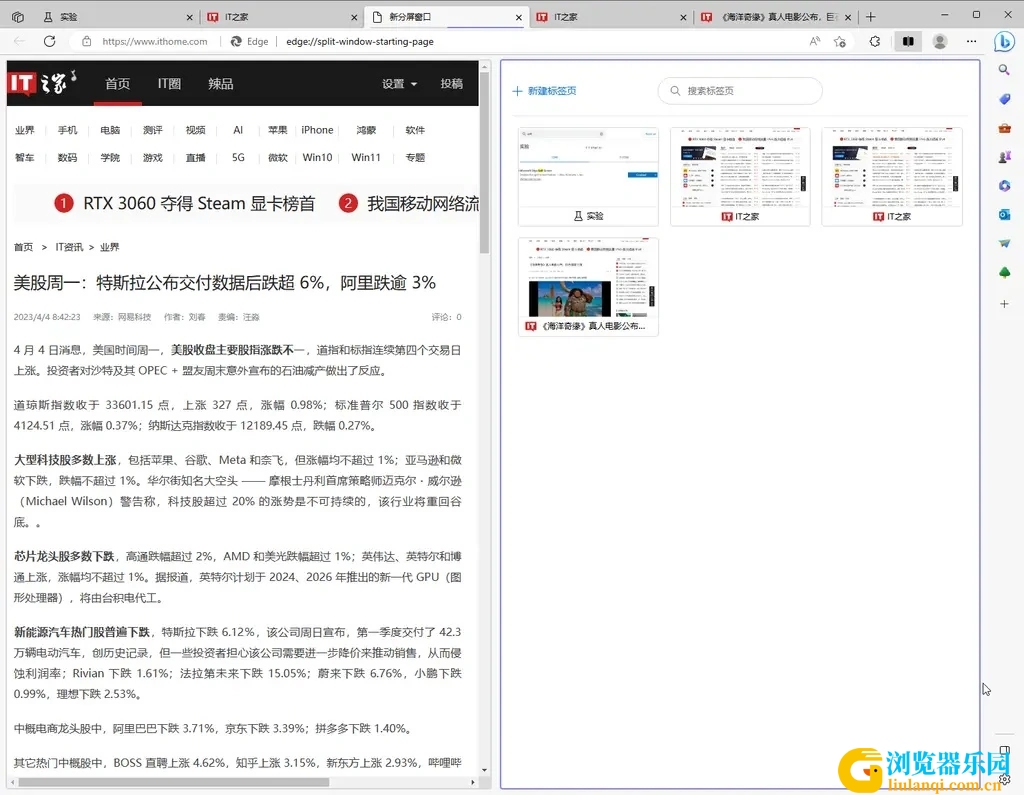Open the Bing chat sidebar icon
Screen dimensions: 1024x795
pos(1004,41)
